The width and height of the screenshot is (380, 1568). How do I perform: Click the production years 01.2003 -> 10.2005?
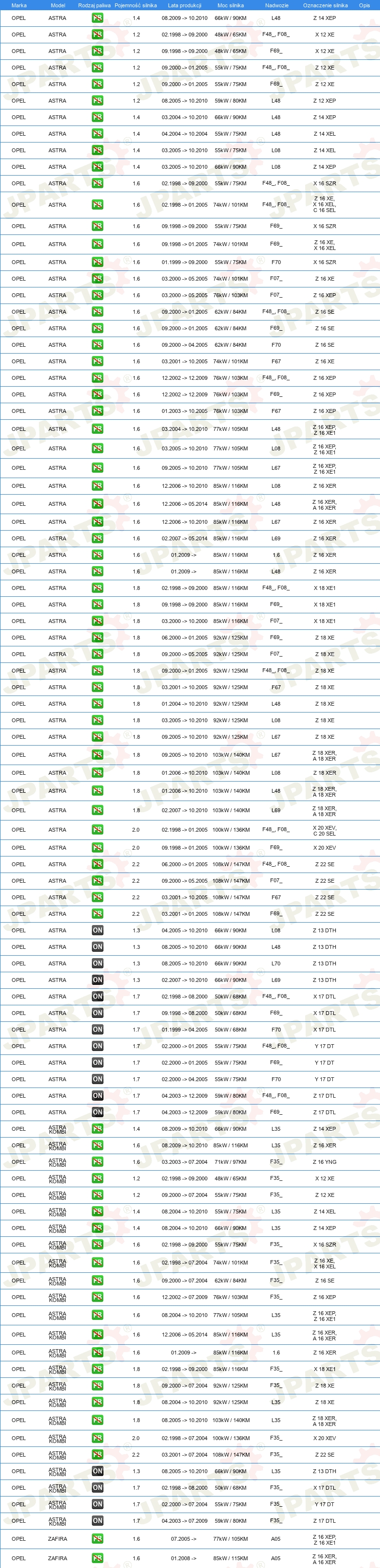point(184,411)
